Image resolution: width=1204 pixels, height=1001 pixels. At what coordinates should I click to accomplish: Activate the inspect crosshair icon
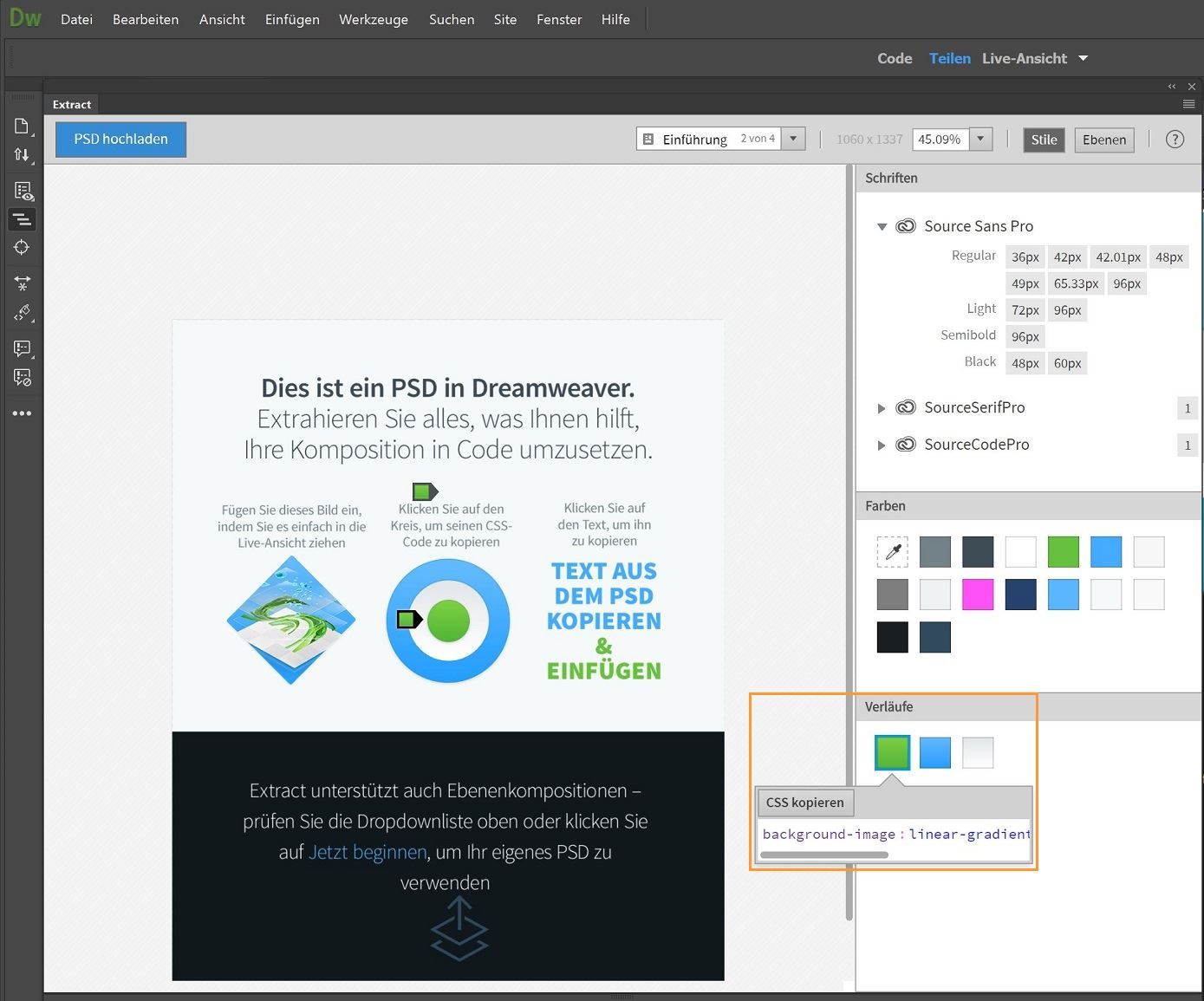pyautogui.click(x=22, y=247)
